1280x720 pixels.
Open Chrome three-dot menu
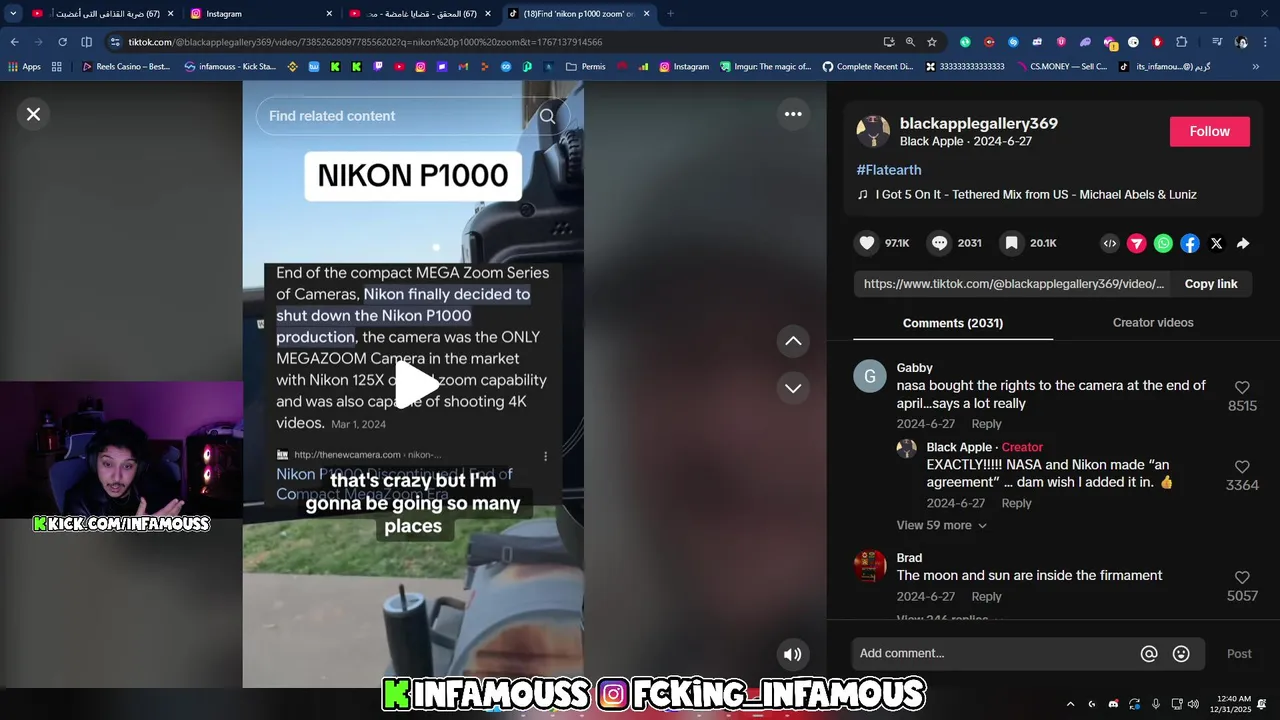[x=1266, y=42]
